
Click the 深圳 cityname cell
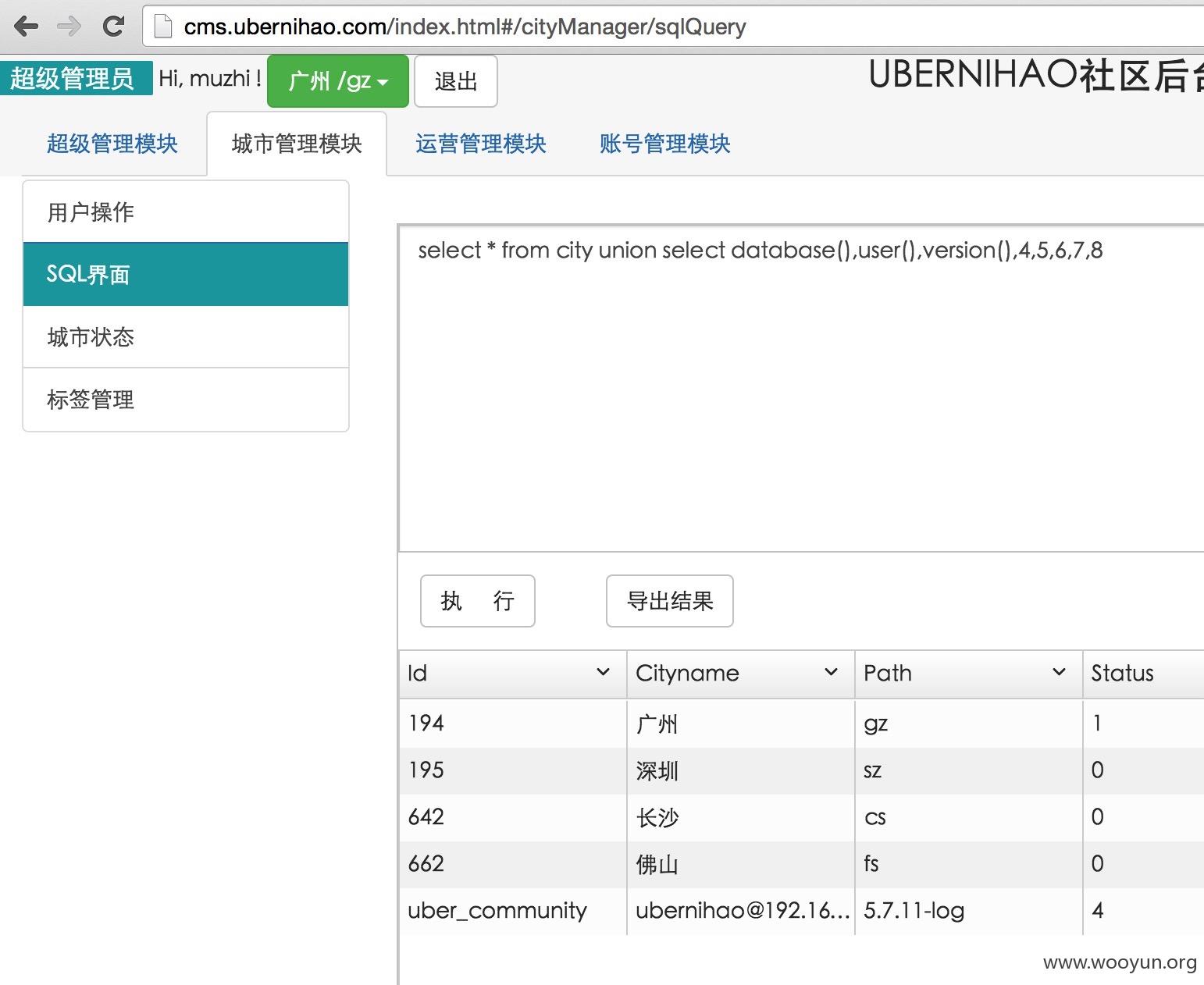(741, 770)
